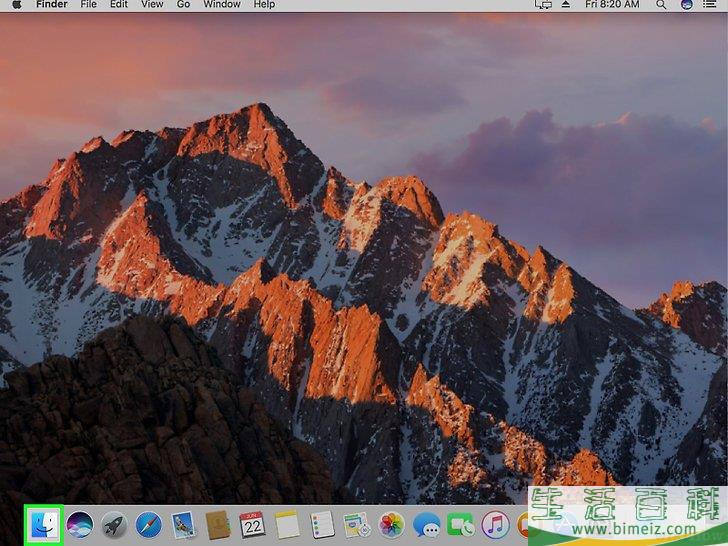Open Messages chat bubble in Dock
This screenshot has height=546, width=728.
[x=427, y=524]
